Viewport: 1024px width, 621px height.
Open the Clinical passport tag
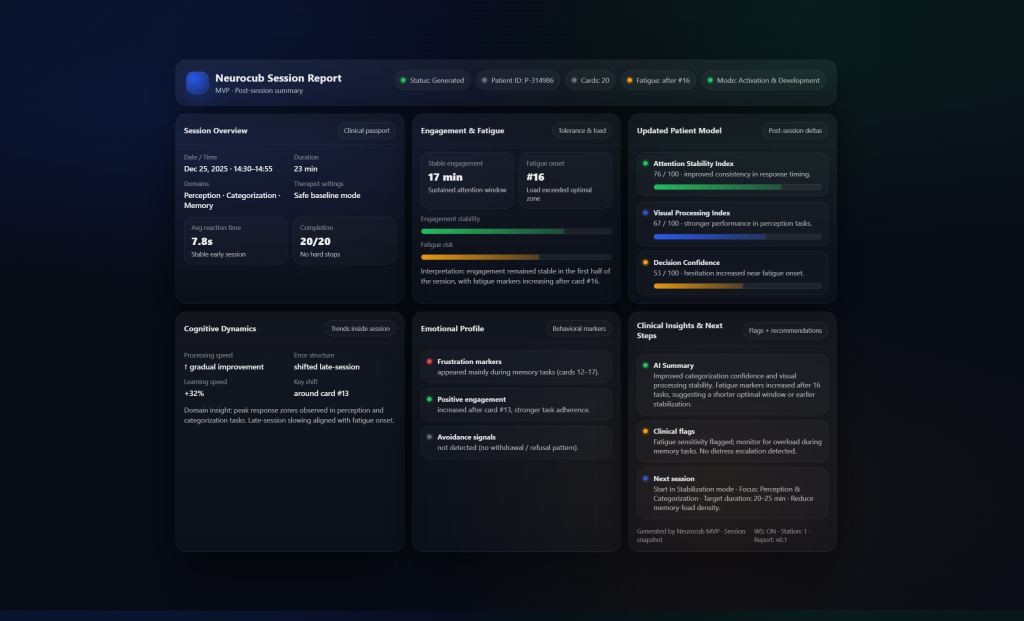[x=366, y=130]
